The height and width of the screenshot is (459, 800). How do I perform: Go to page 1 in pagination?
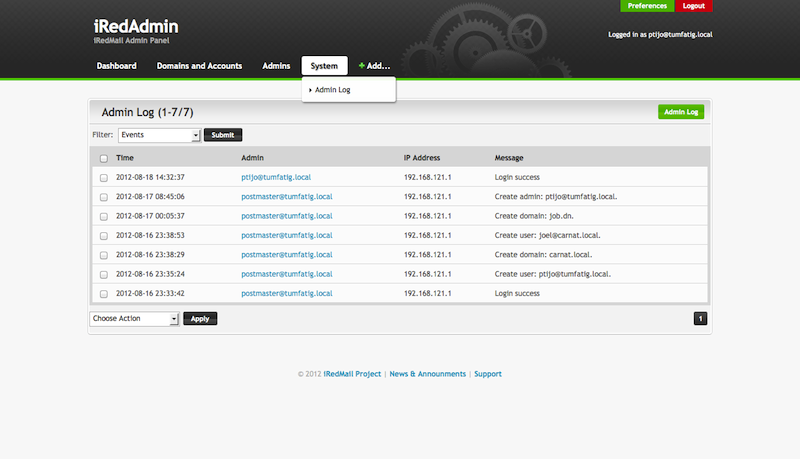pyautogui.click(x=701, y=319)
